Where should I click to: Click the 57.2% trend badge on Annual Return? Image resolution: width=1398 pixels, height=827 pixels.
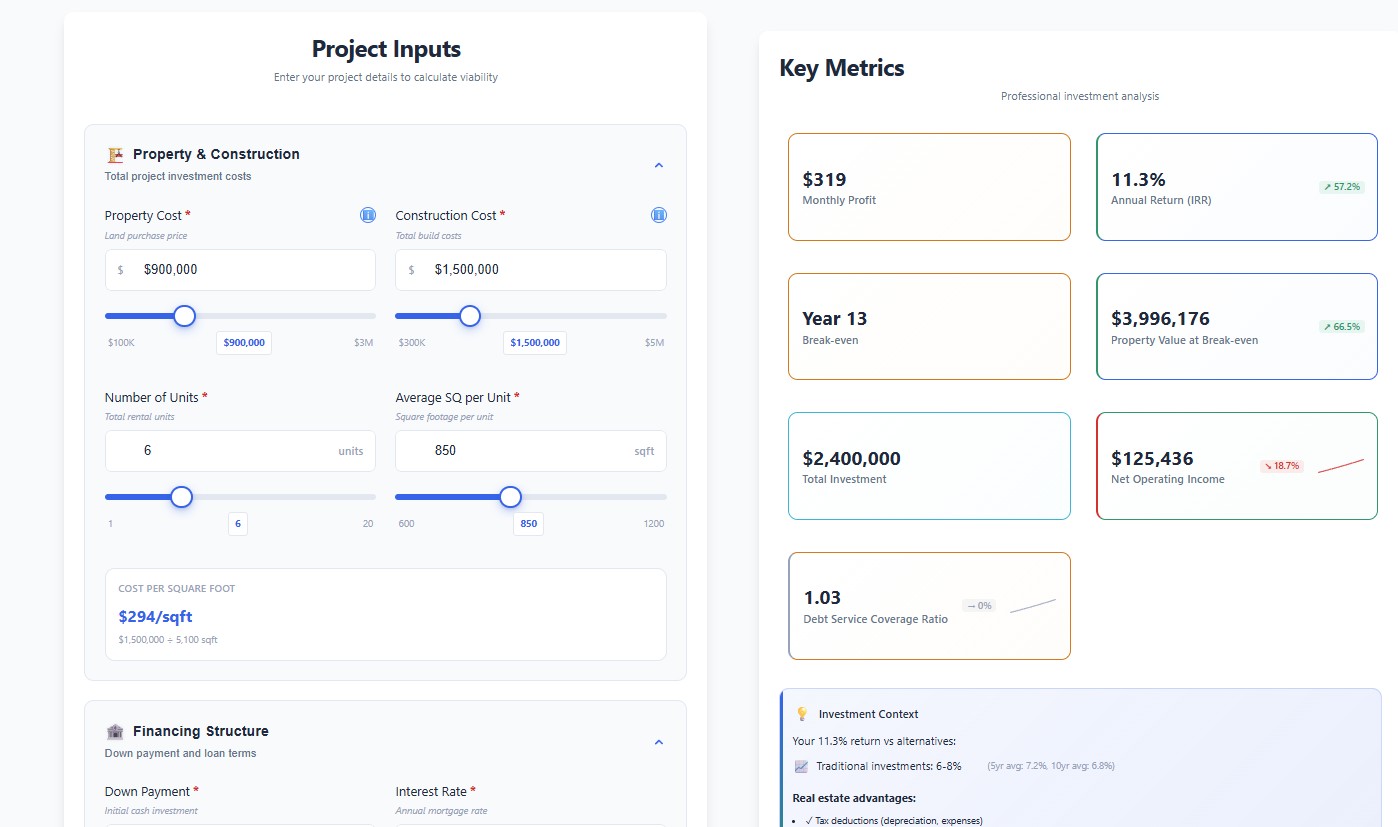(x=1341, y=185)
